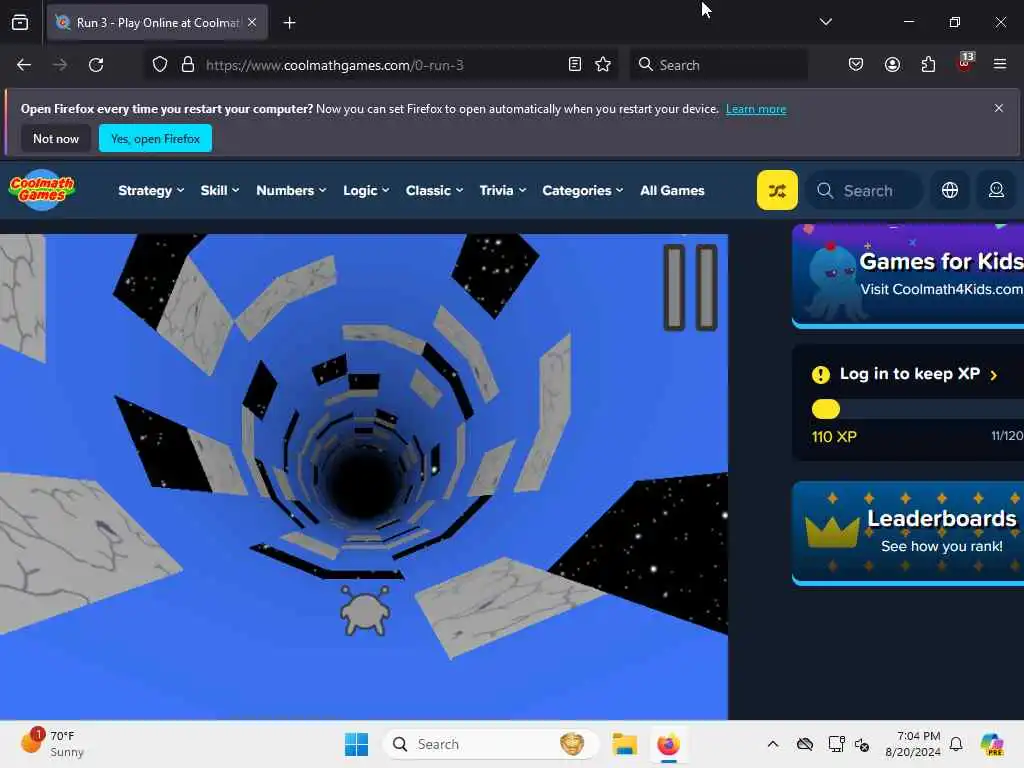The width and height of the screenshot is (1024, 768).
Task: Bookmark this page with the star
Action: (x=603, y=65)
